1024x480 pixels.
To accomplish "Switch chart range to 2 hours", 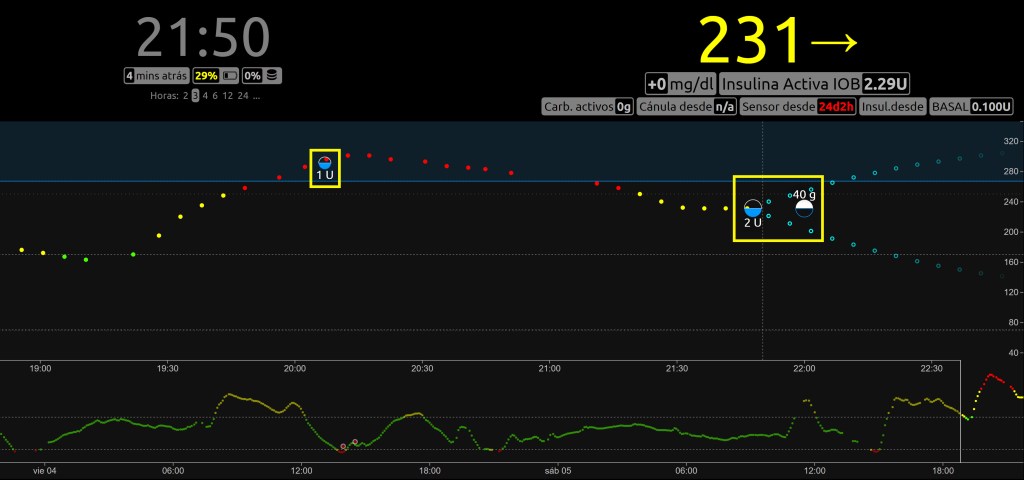I will coord(185,96).
